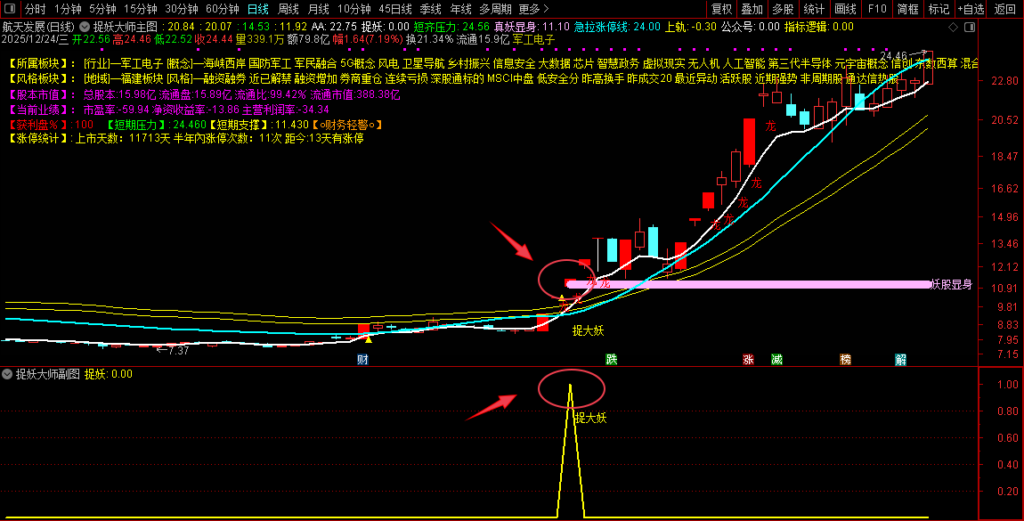Viewport: 1024px width, 521px height.
Task: Click the 榜 event marker icon
Action: pos(845,359)
